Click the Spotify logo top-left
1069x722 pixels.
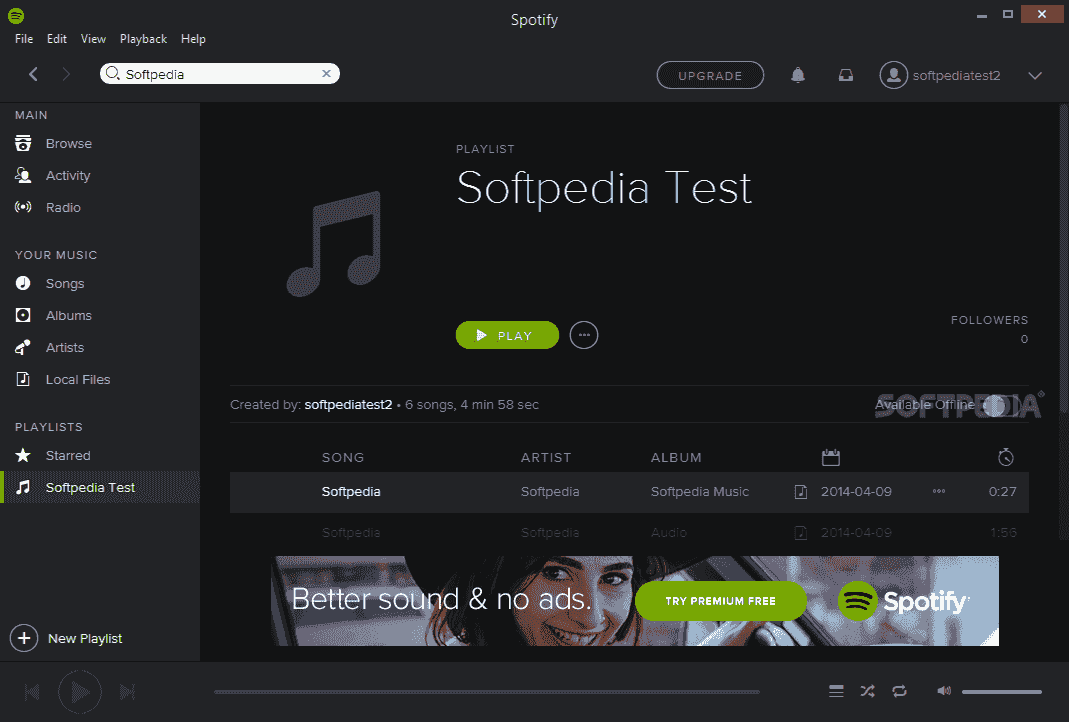[14, 15]
